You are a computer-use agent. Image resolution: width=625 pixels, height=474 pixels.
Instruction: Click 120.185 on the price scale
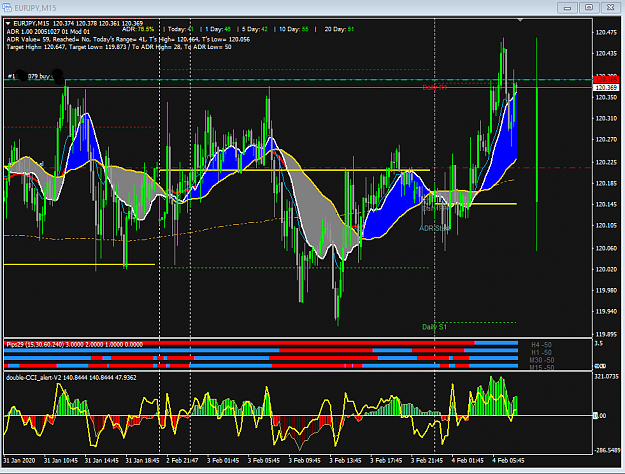pos(606,183)
